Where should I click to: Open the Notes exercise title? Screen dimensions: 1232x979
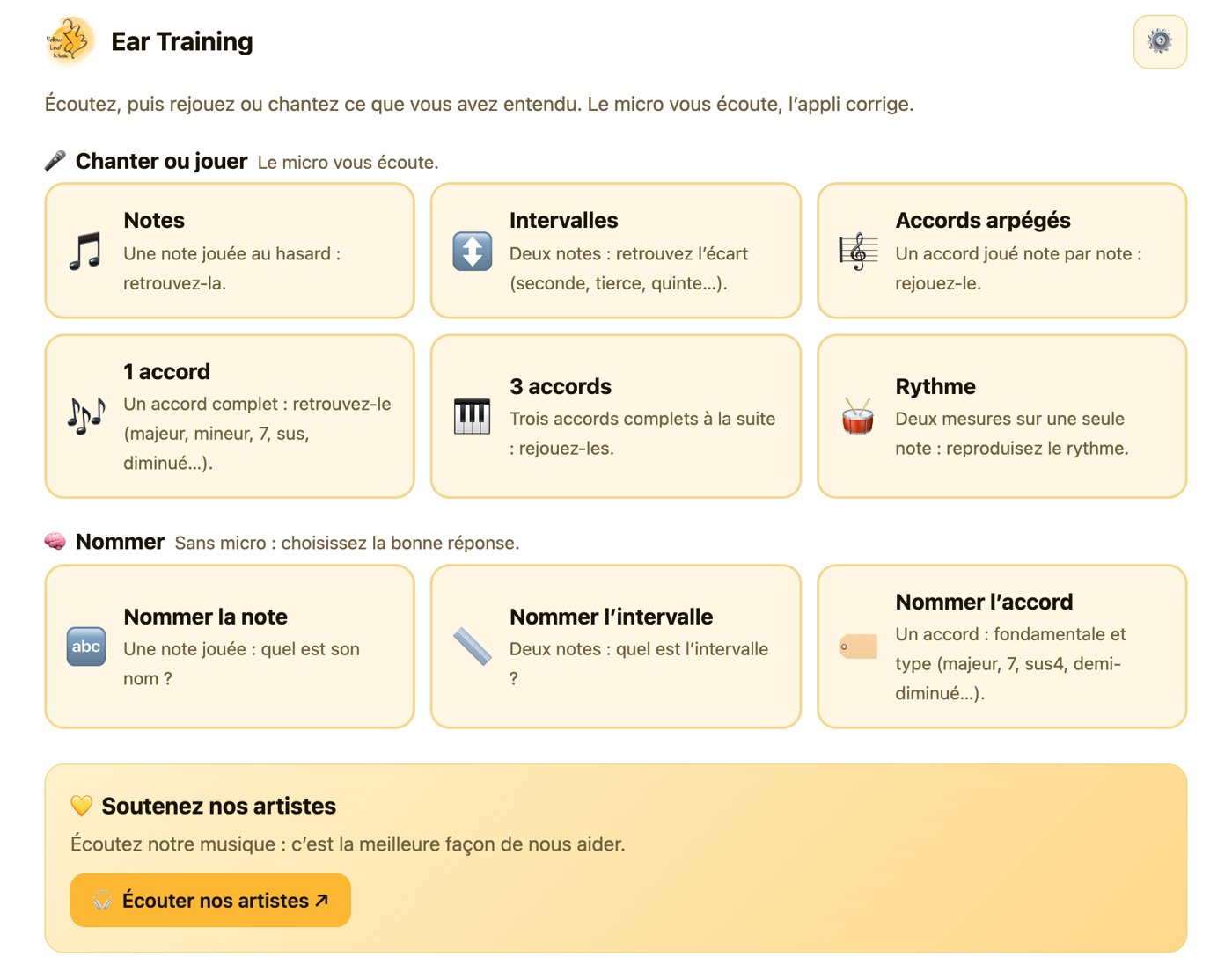click(154, 220)
